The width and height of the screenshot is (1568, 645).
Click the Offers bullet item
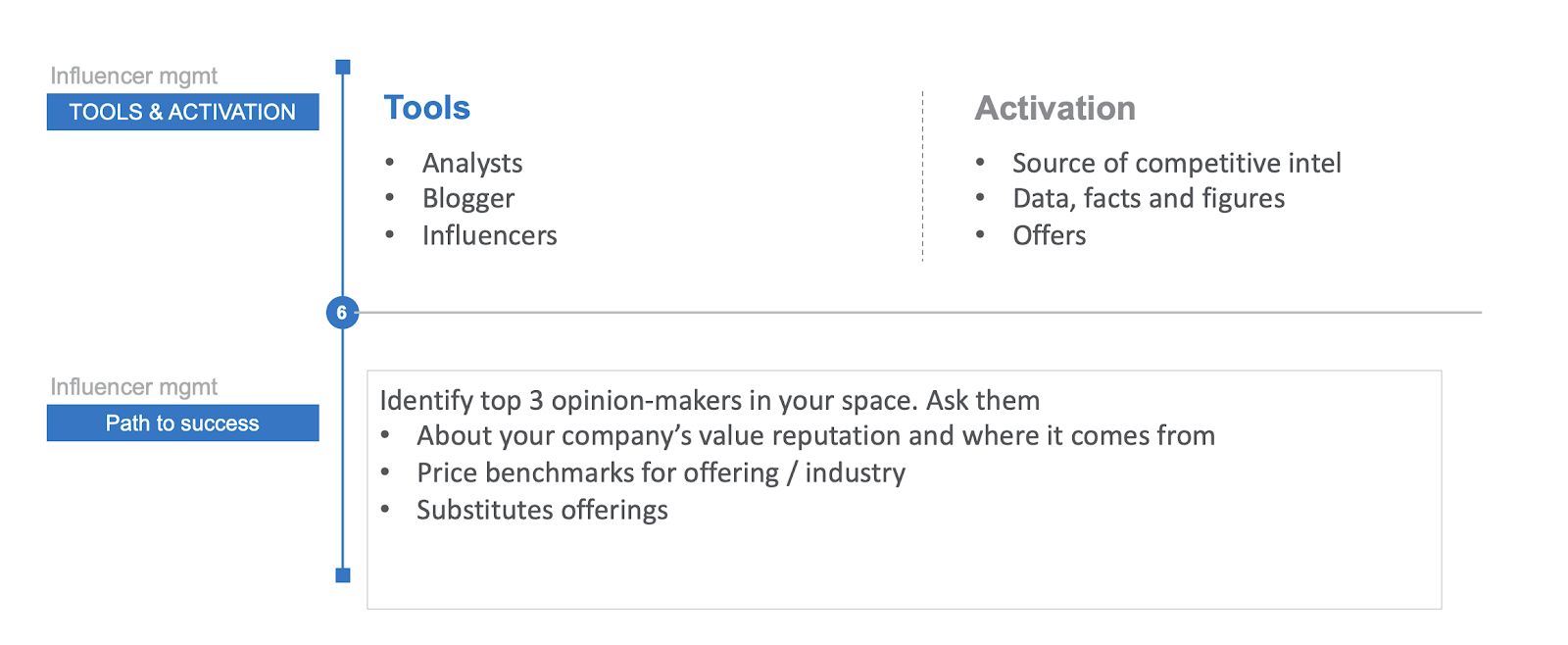pyautogui.click(x=1049, y=235)
